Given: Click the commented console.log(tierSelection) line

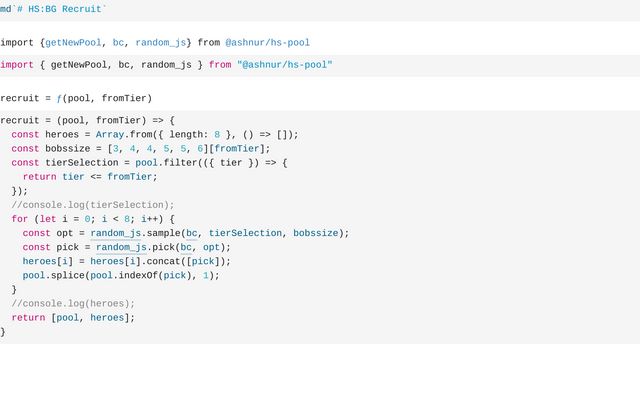Looking at the screenshot, I should 93,205.
